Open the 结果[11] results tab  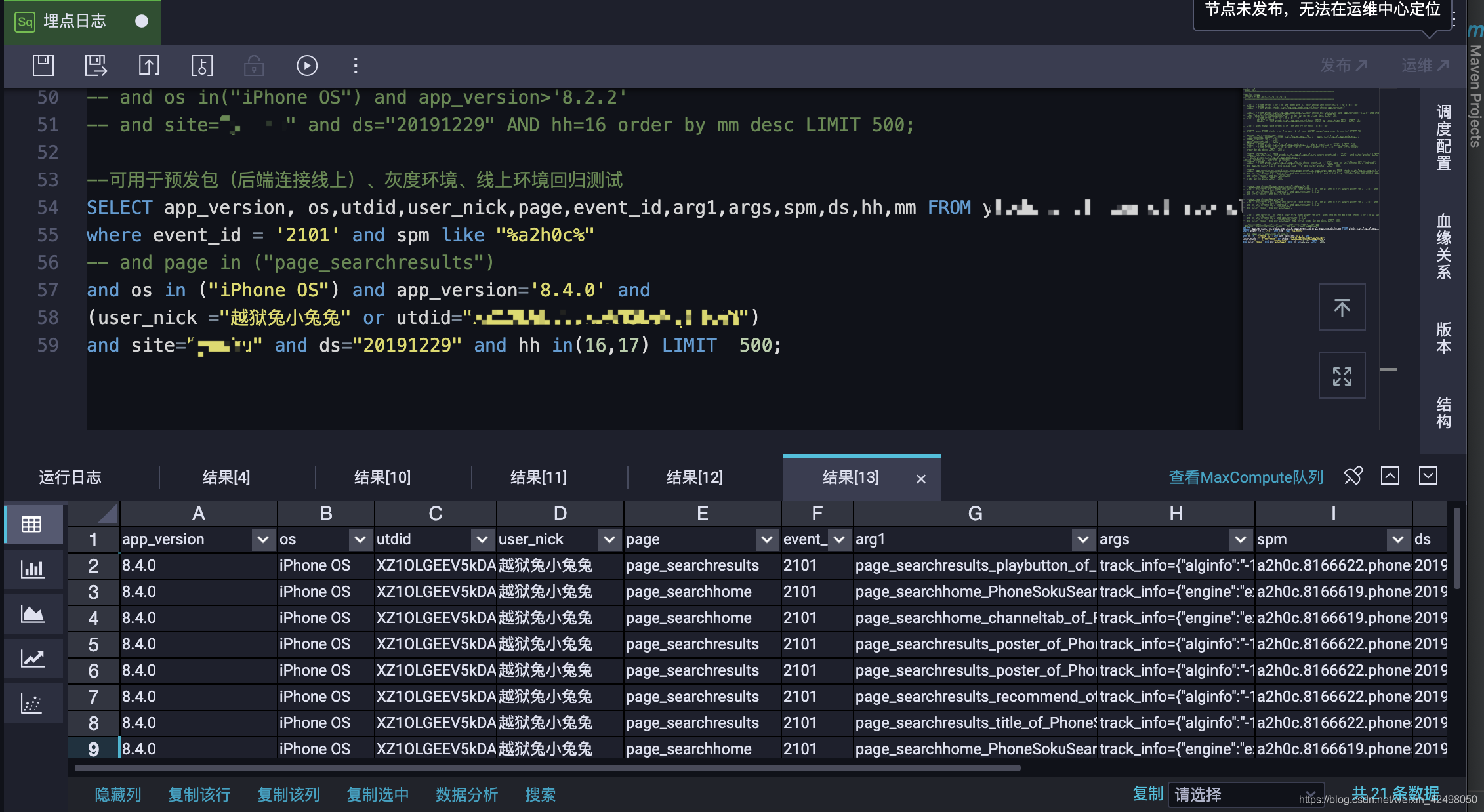(539, 477)
